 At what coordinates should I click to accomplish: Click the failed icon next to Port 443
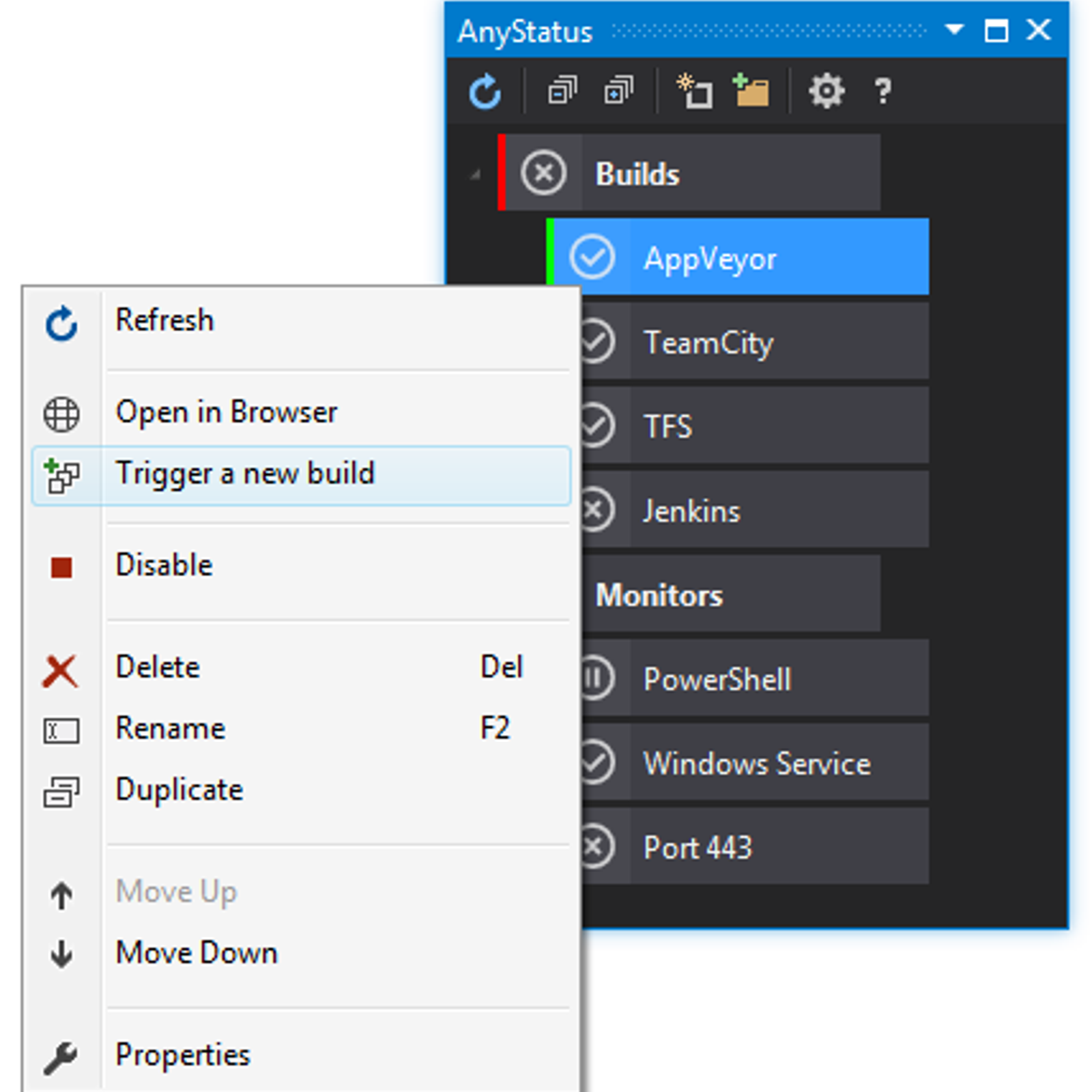click(598, 847)
